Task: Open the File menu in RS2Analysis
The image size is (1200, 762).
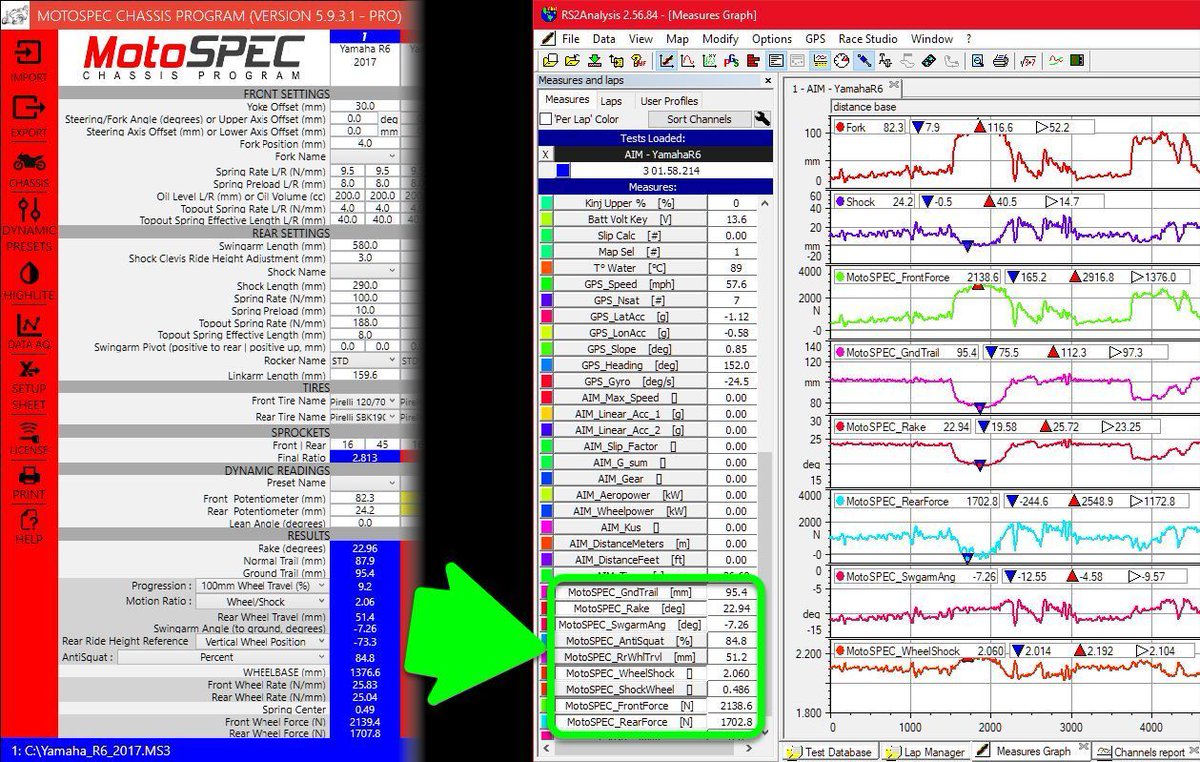Action: point(570,39)
